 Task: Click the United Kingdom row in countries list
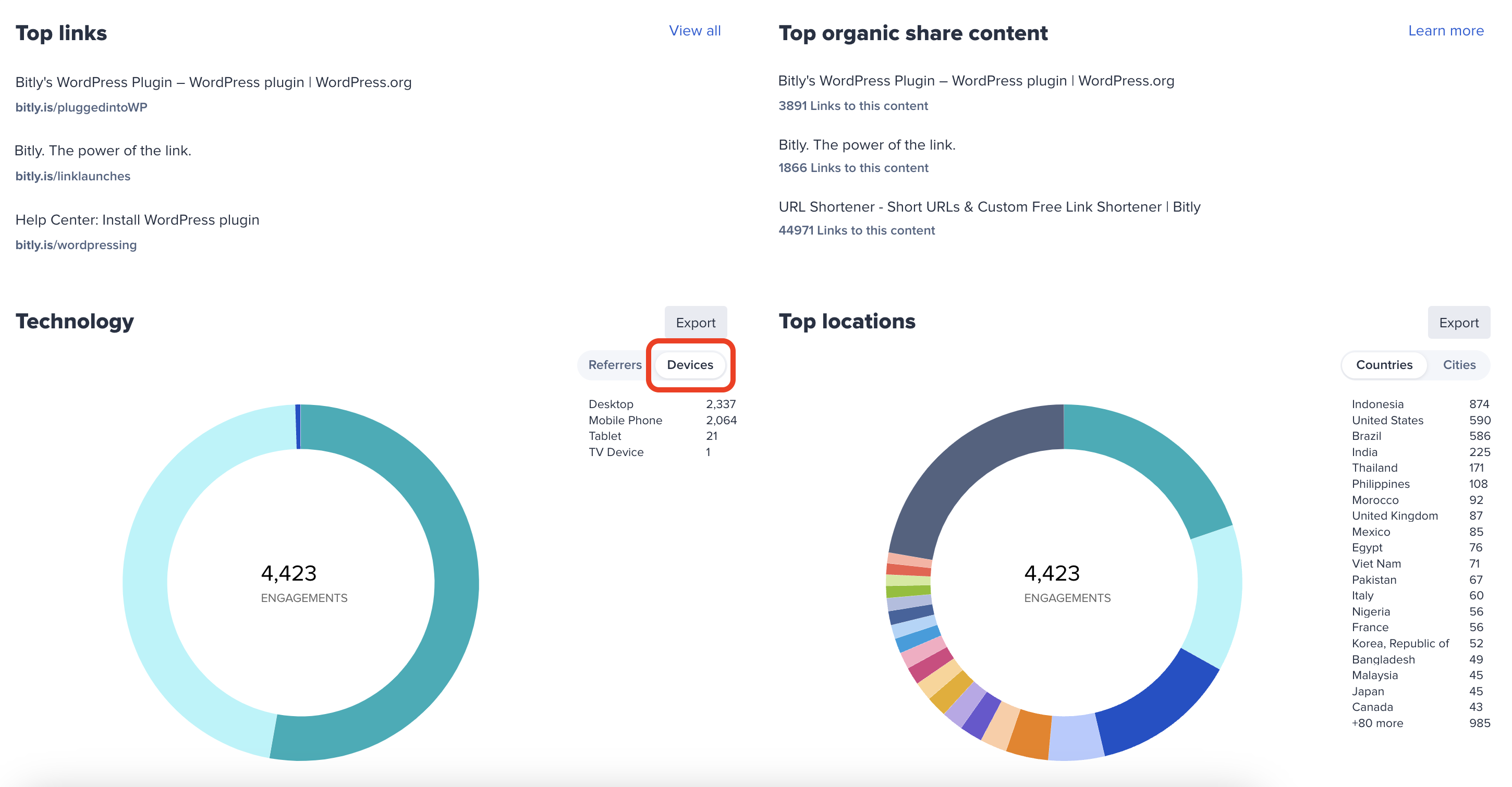(1418, 516)
